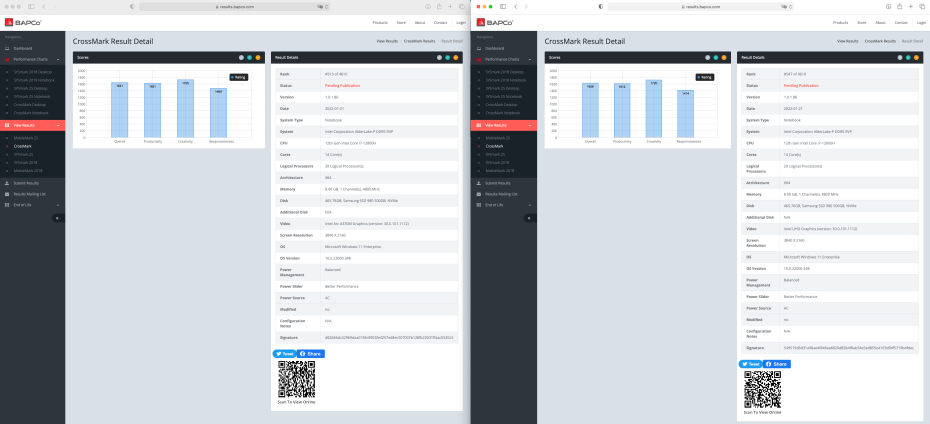Click the orange circle on the left window's Scores panel

[x=257, y=58]
